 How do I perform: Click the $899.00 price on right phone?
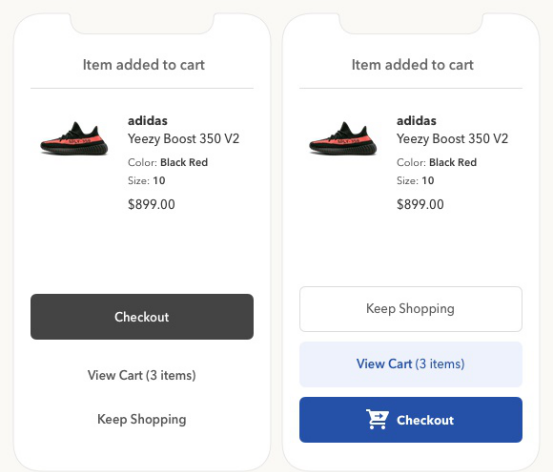tap(420, 204)
